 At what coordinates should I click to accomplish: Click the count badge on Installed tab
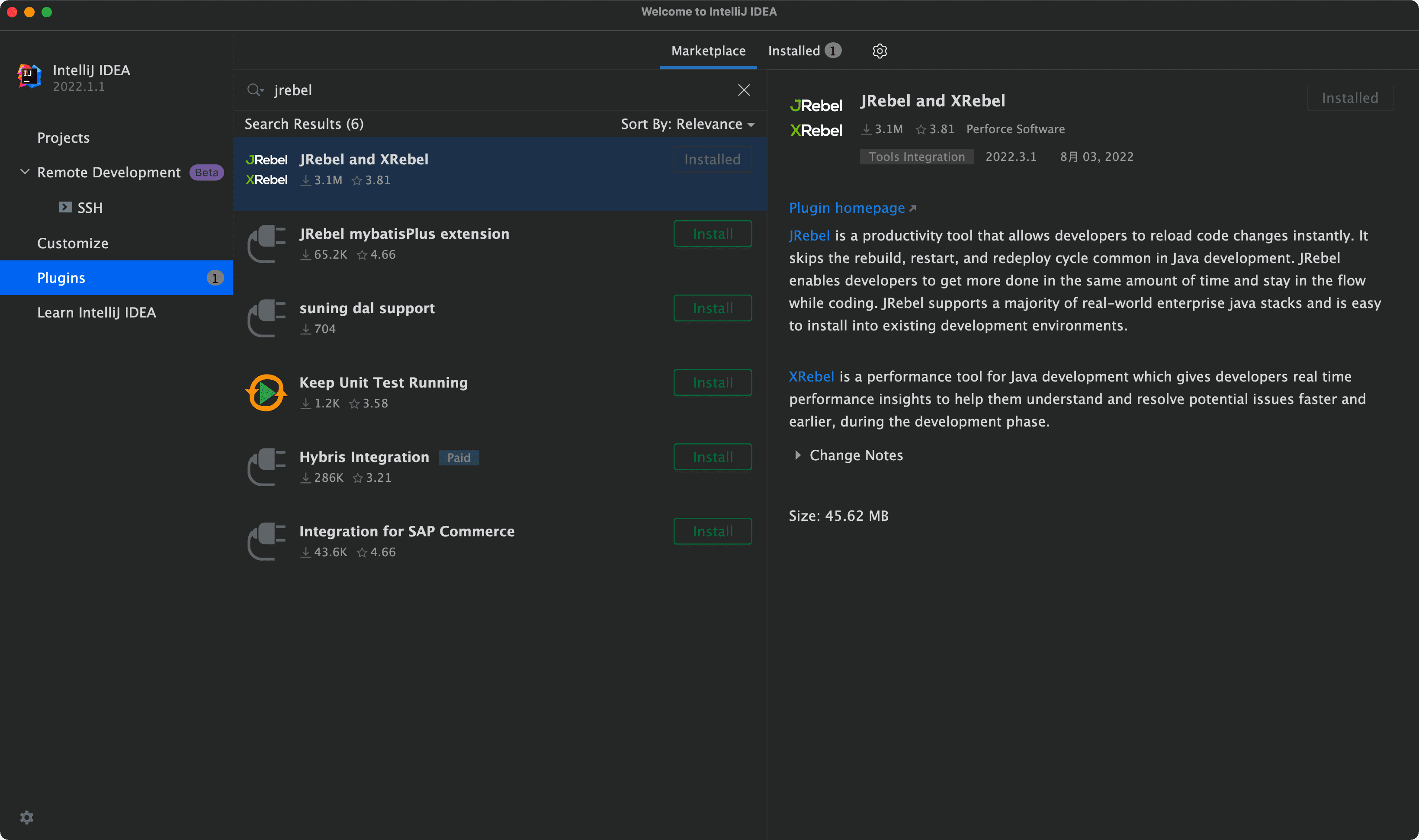(833, 51)
